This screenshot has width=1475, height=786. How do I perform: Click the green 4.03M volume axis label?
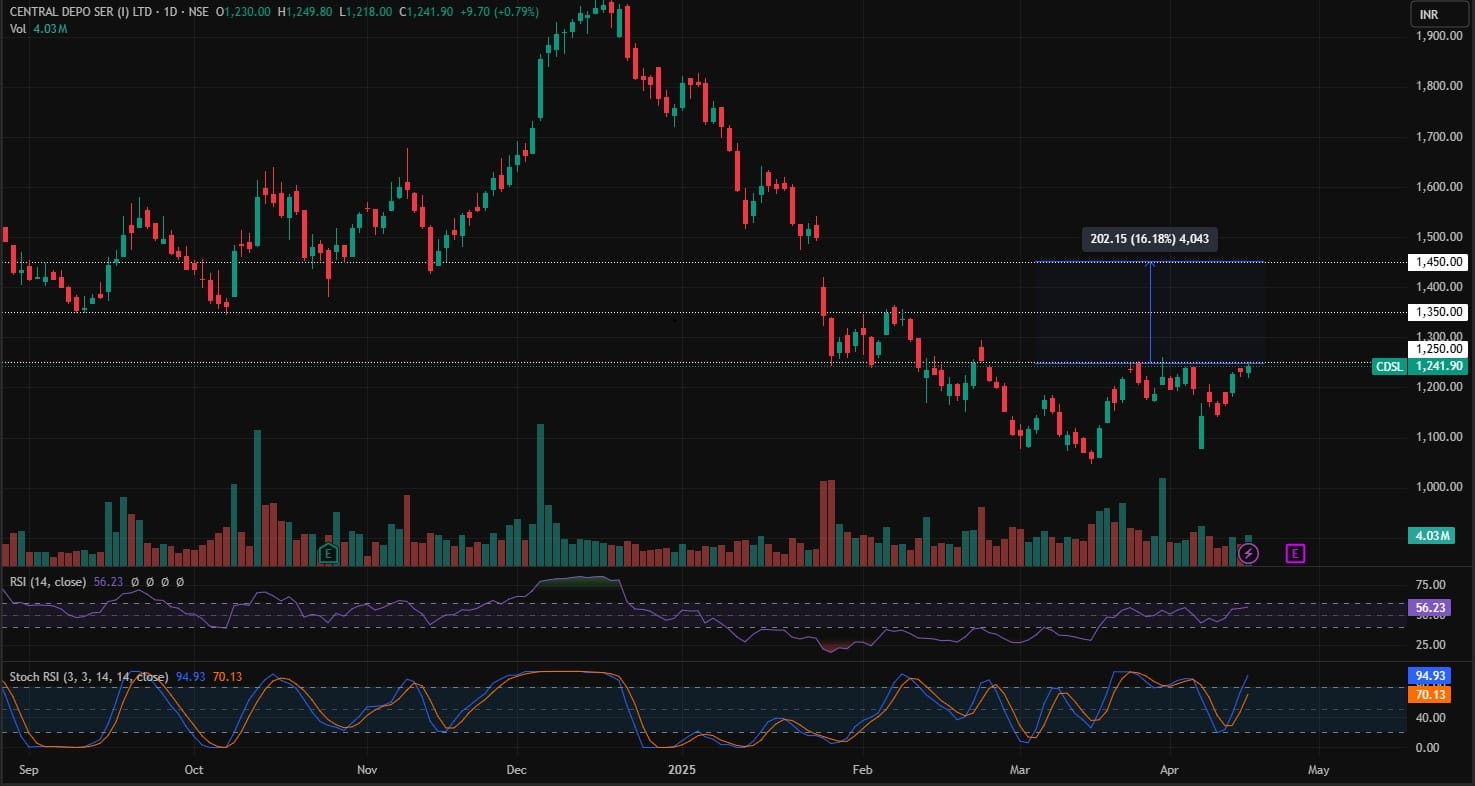click(x=1432, y=536)
